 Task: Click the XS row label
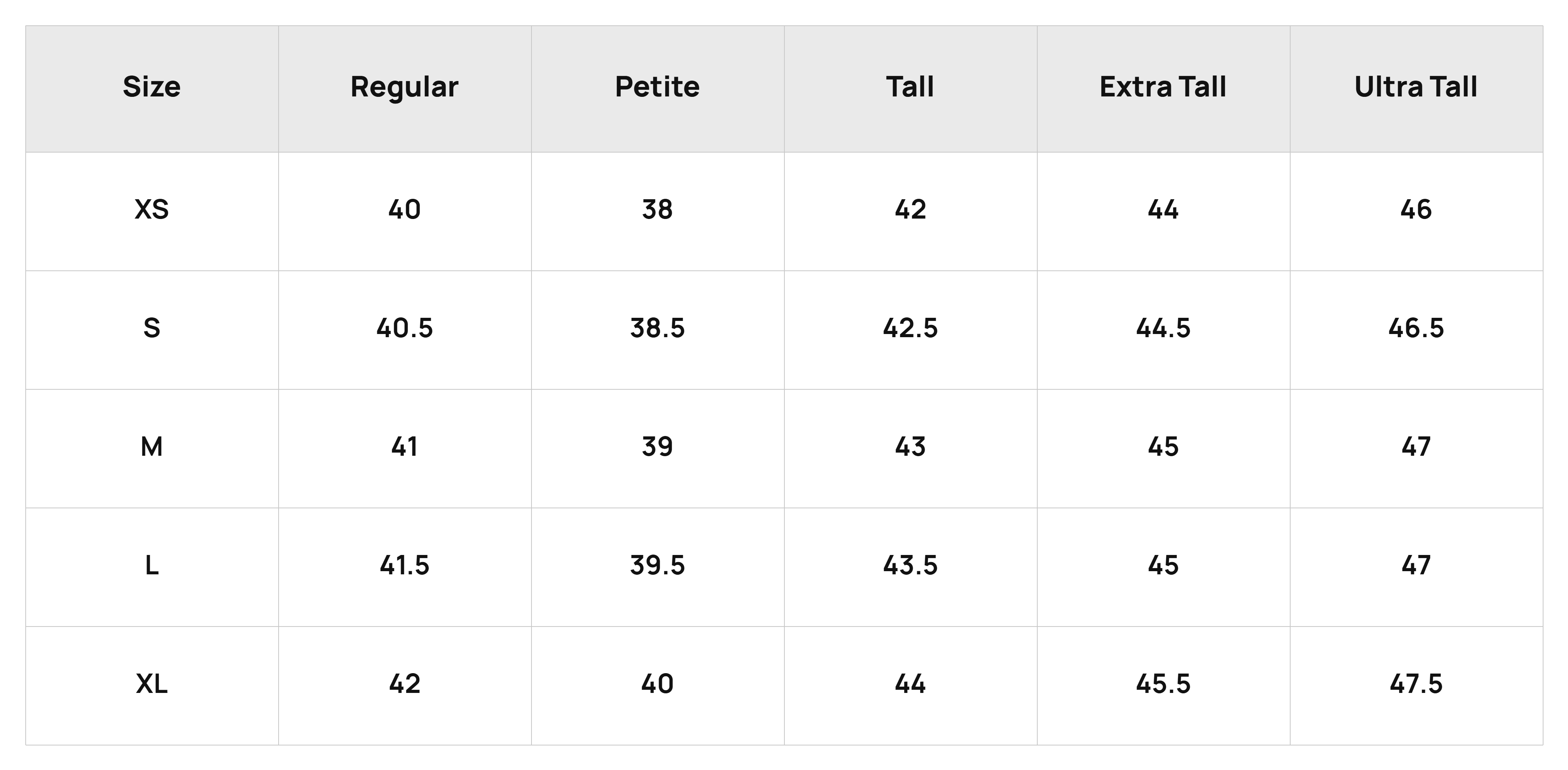tap(152, 211)
